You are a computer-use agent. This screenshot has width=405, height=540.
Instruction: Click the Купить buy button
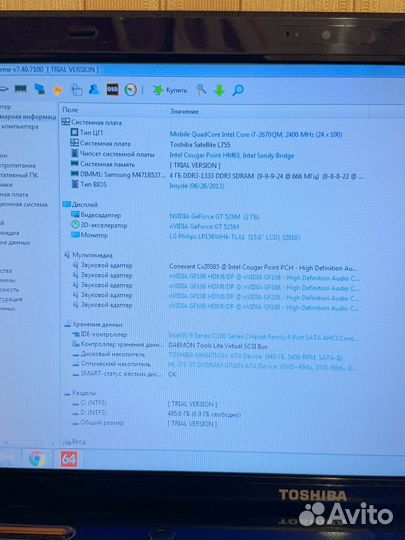170,90
